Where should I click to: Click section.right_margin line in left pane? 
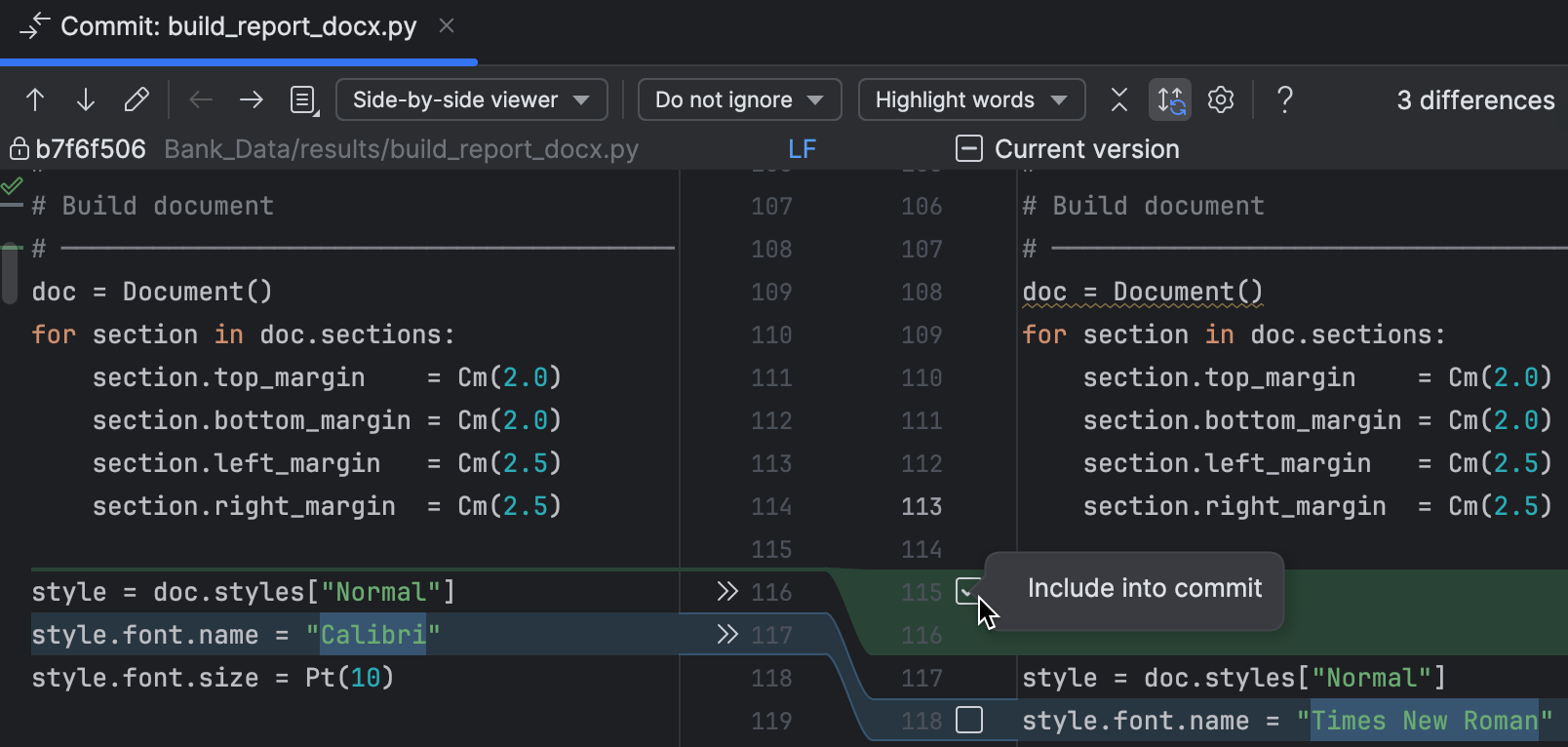click(x=328, y=506)
